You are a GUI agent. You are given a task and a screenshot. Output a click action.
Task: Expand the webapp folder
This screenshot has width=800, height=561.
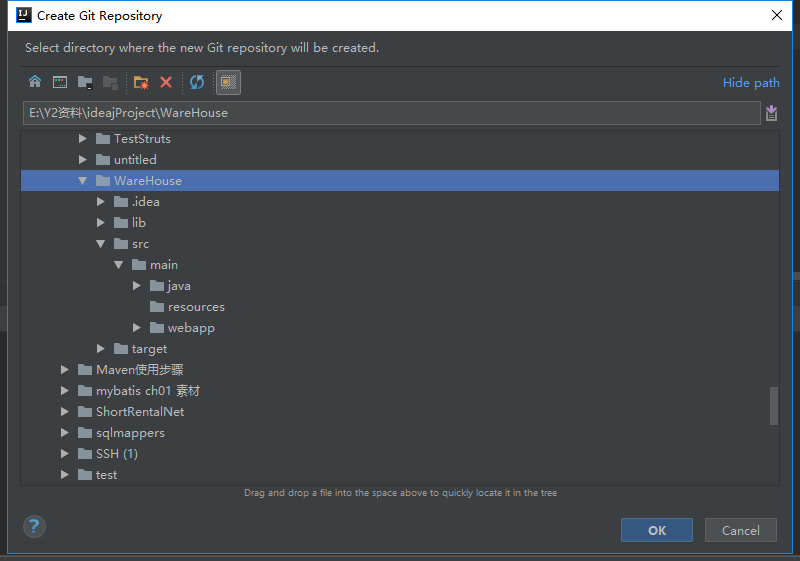[x=137, y=327]
